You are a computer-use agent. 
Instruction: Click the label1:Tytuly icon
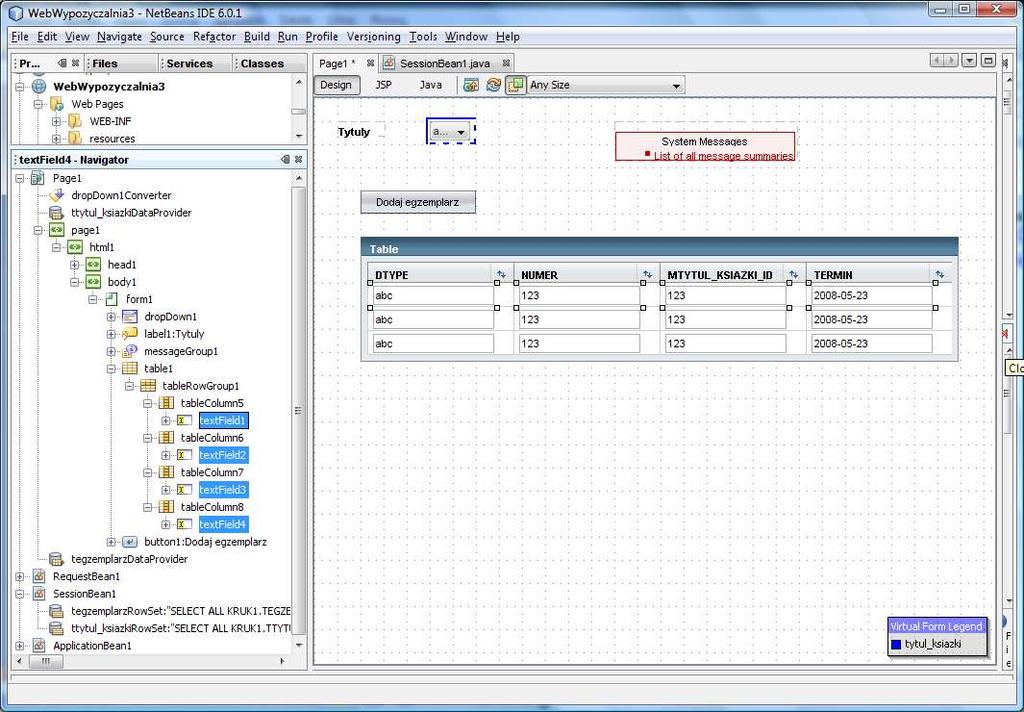click(129, 334)
